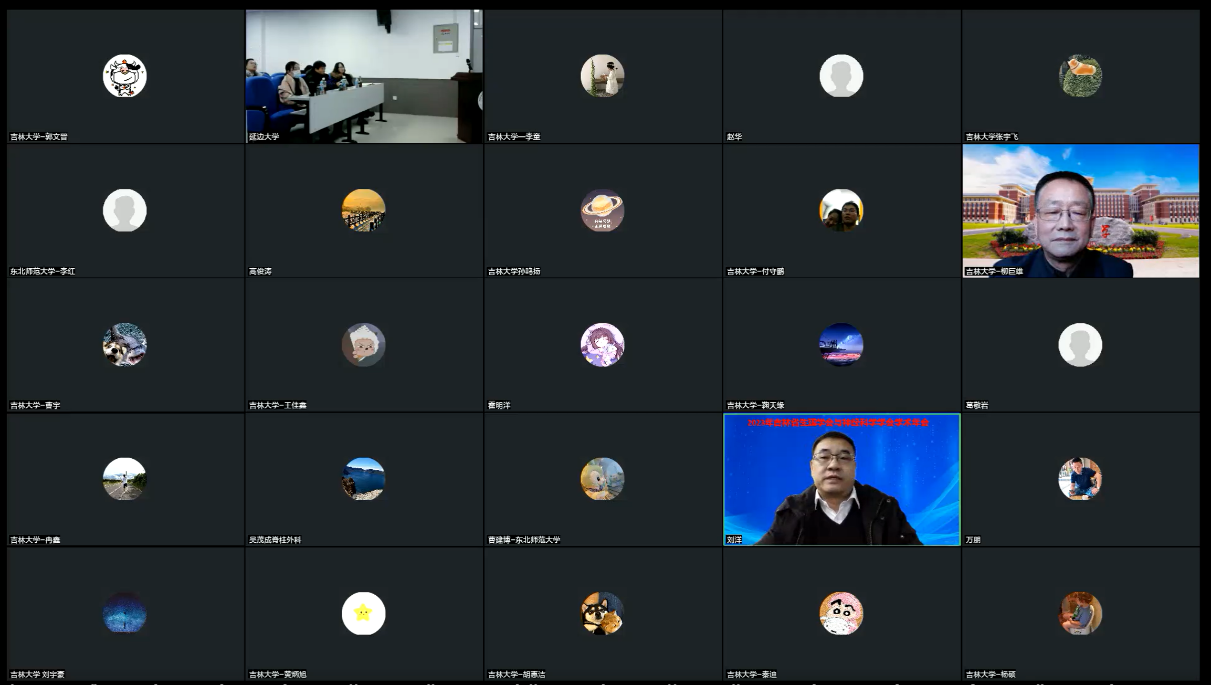Select the two-person photo avatar of 付守鹏
The image size is (1211, 685).
(841, 210)
